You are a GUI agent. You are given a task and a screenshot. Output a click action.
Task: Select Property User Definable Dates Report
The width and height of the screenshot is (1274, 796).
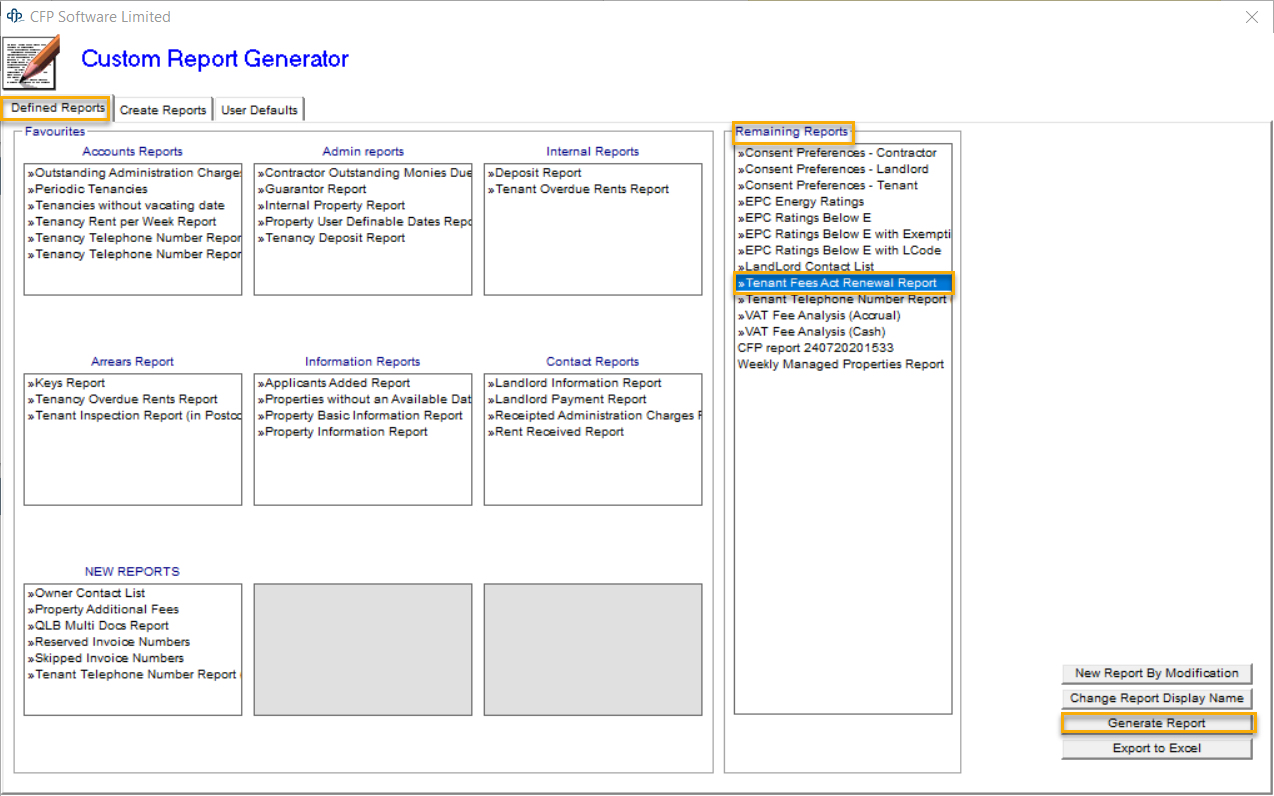pos(364,222)
